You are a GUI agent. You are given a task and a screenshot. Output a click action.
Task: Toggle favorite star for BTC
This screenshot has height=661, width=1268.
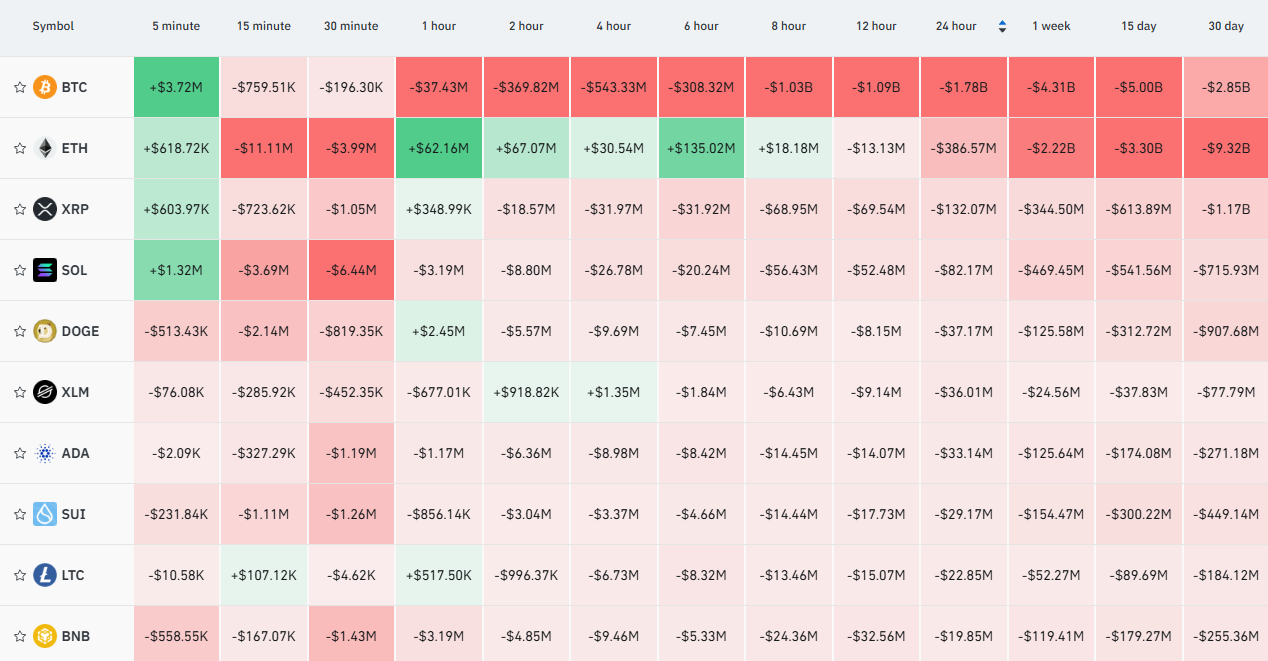19,87
